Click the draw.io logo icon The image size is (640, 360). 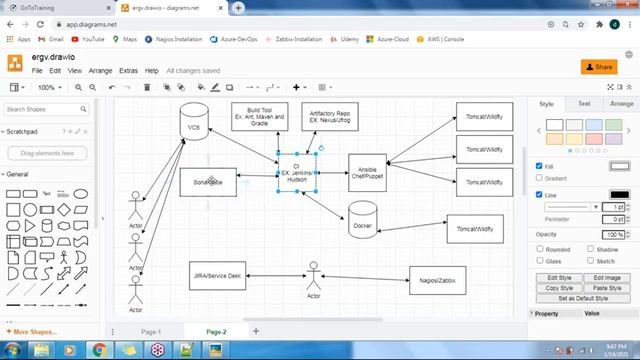tap(15, 63)
